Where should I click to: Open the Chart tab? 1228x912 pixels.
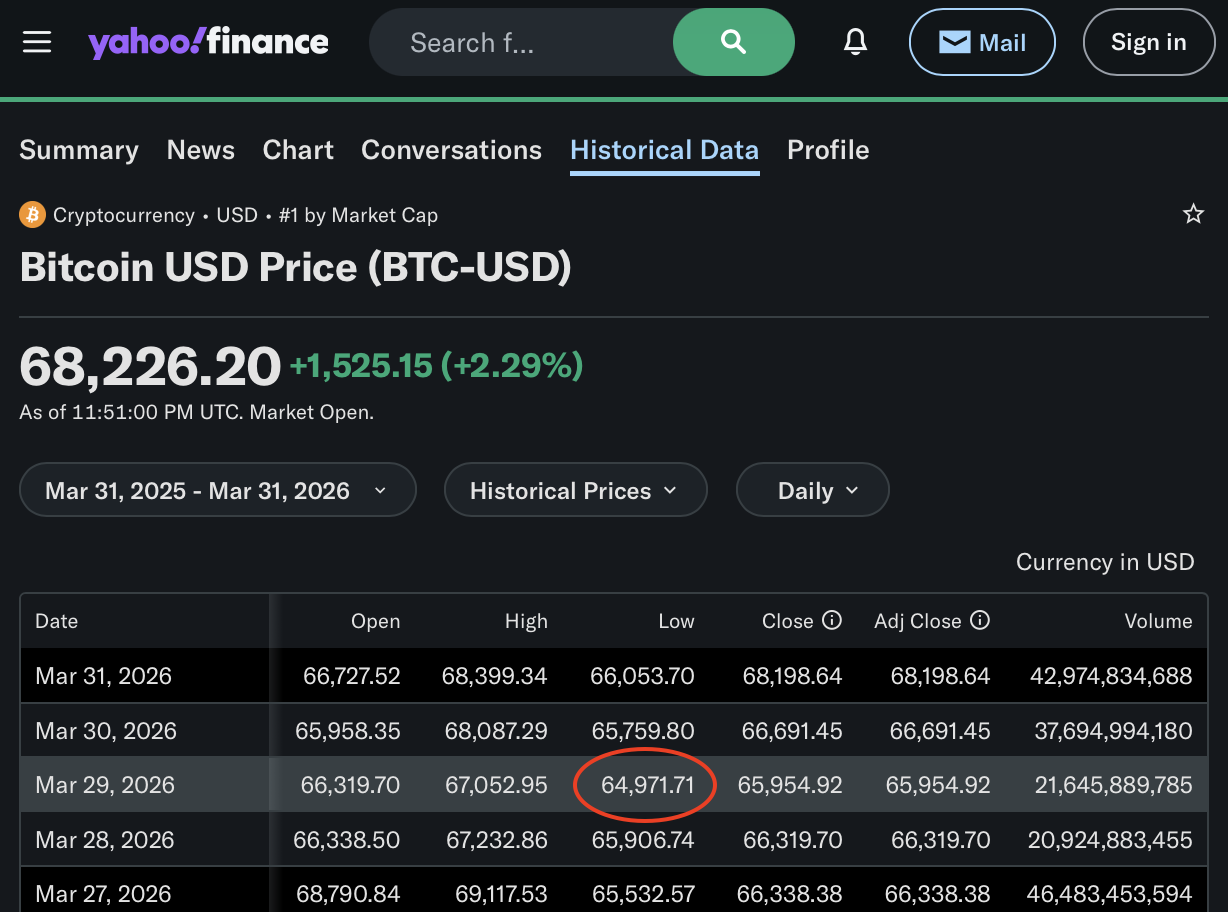tap(298, 150)
